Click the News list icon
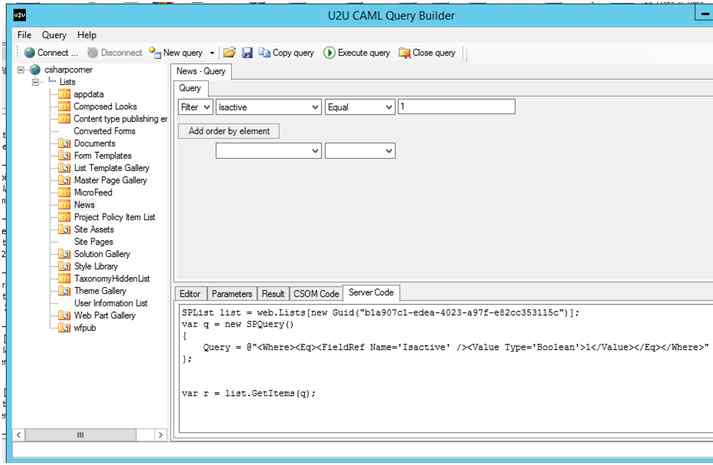Image resolution: width=713 pixels, height=465 pixels. point(64,205)
